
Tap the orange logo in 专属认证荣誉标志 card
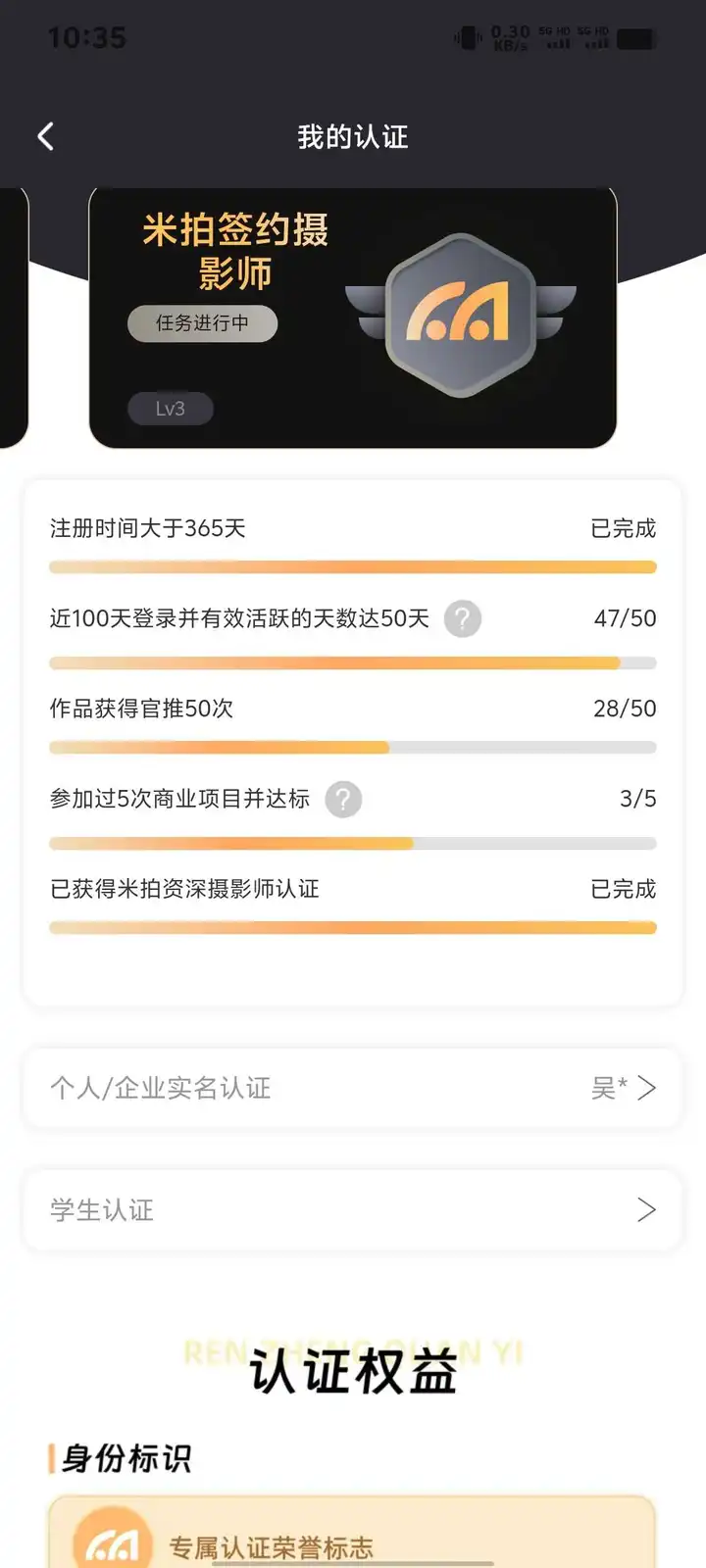[112, 1544]
